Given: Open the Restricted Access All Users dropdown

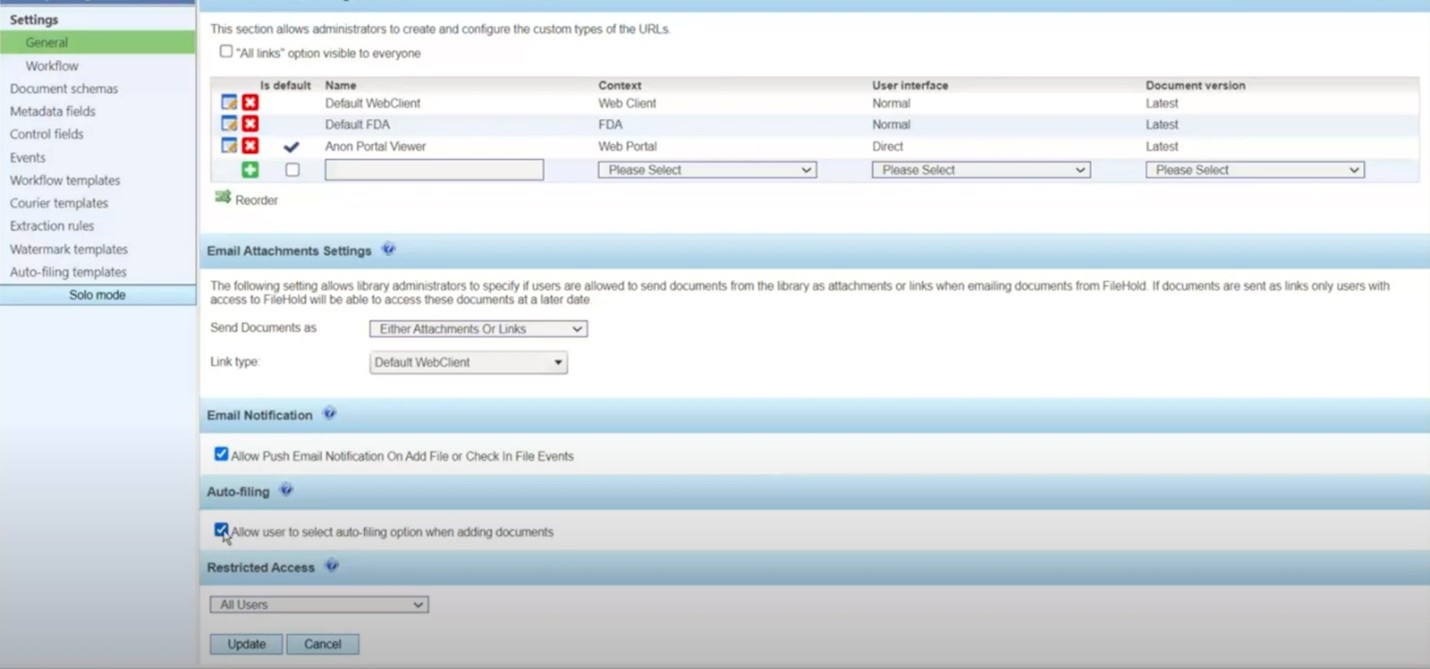Looking at the screenshot, I should click(318, 604).
